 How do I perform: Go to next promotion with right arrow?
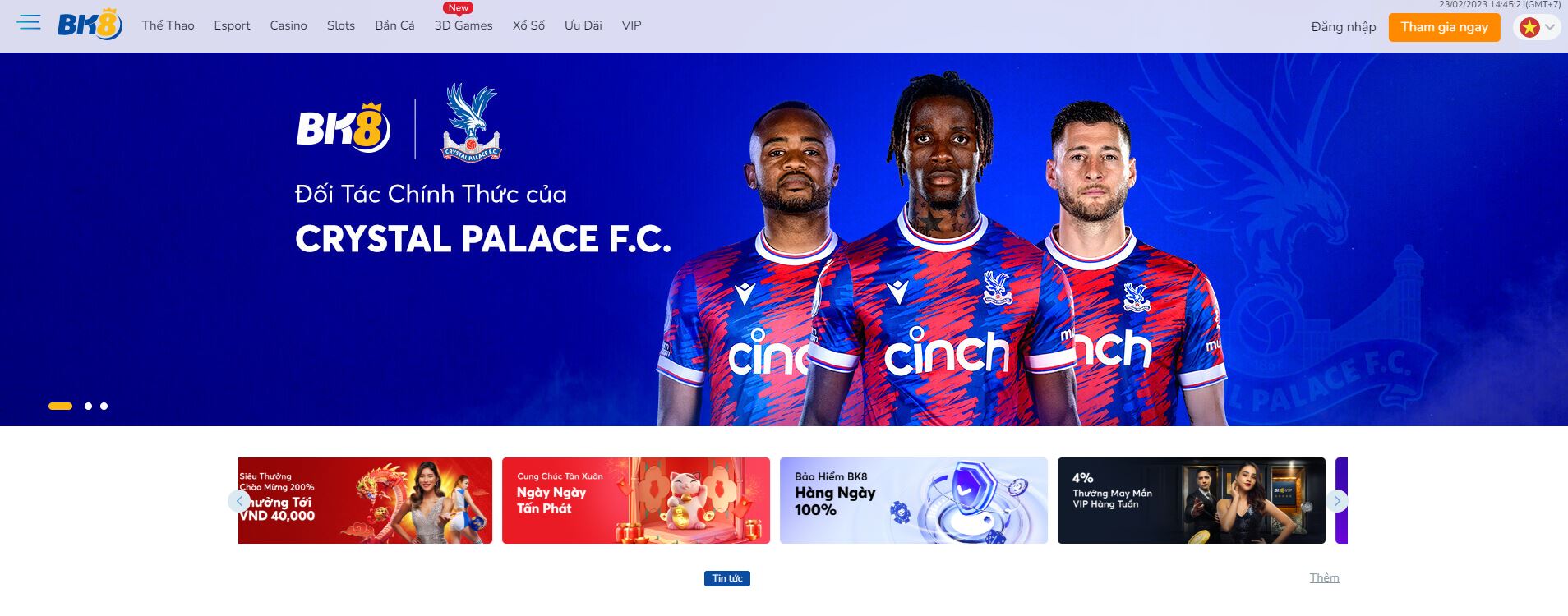1337,501
